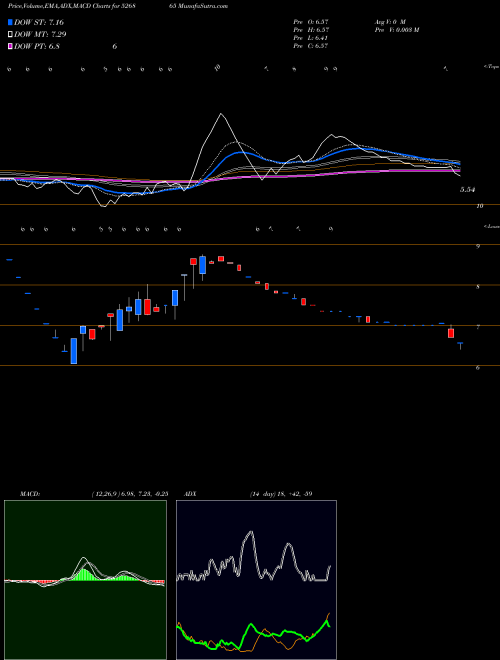Click the '<-Tops' marker label
Viewport: 500px width, 660px height.
pos(491,67)
